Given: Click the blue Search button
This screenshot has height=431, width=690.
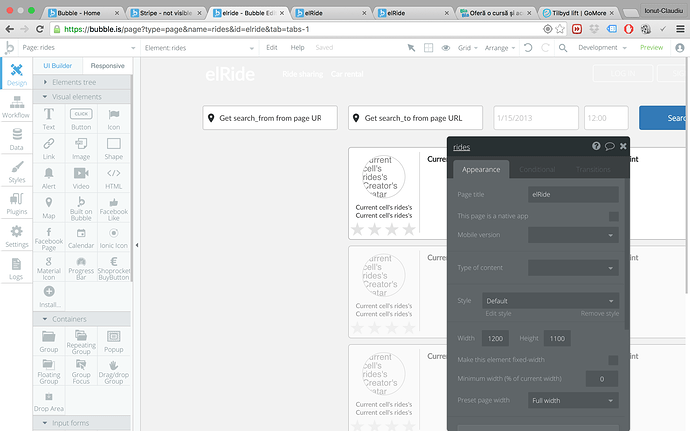Looking at the screenshot, I should [662, 118].
